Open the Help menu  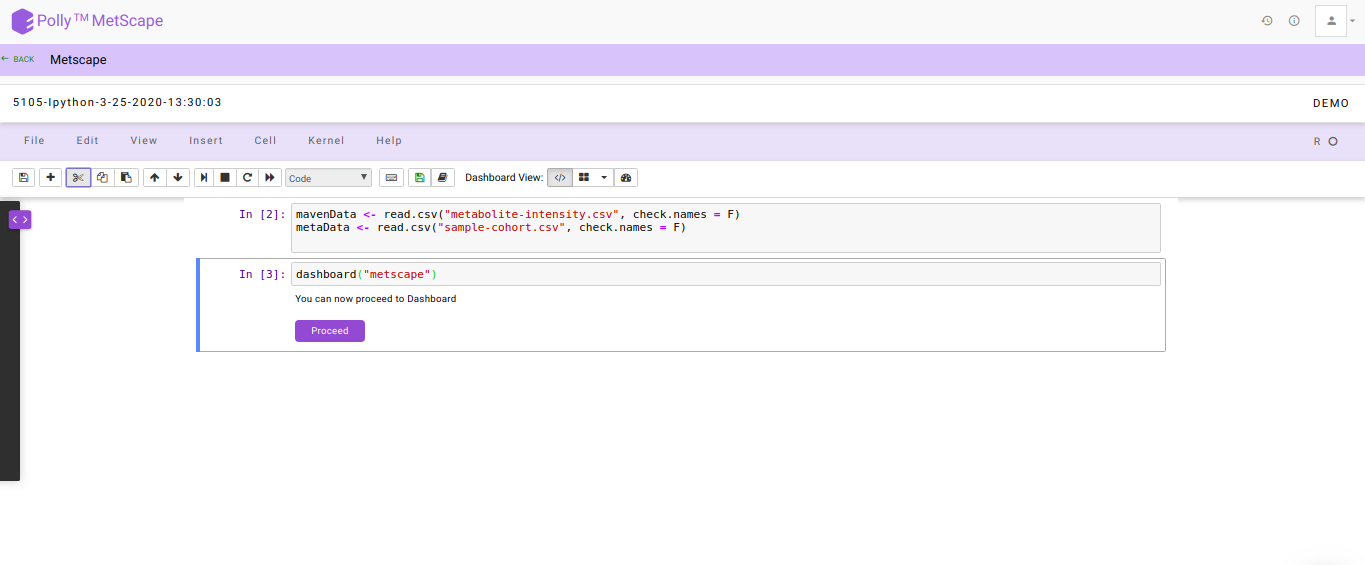click(389, 141)
